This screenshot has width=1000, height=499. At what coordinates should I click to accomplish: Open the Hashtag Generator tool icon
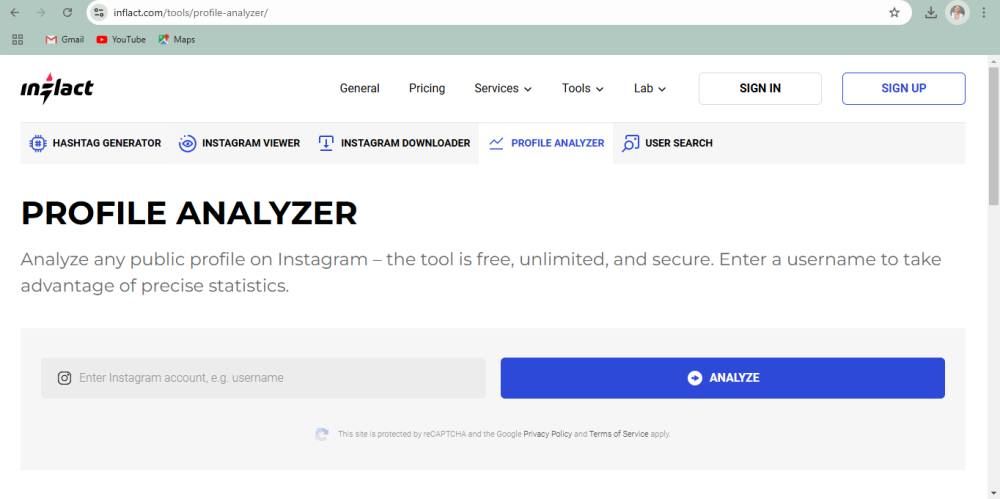coord(38,143)
